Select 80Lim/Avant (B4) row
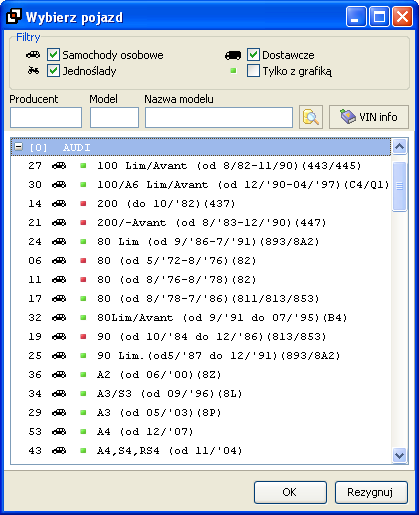 (201, 318)
